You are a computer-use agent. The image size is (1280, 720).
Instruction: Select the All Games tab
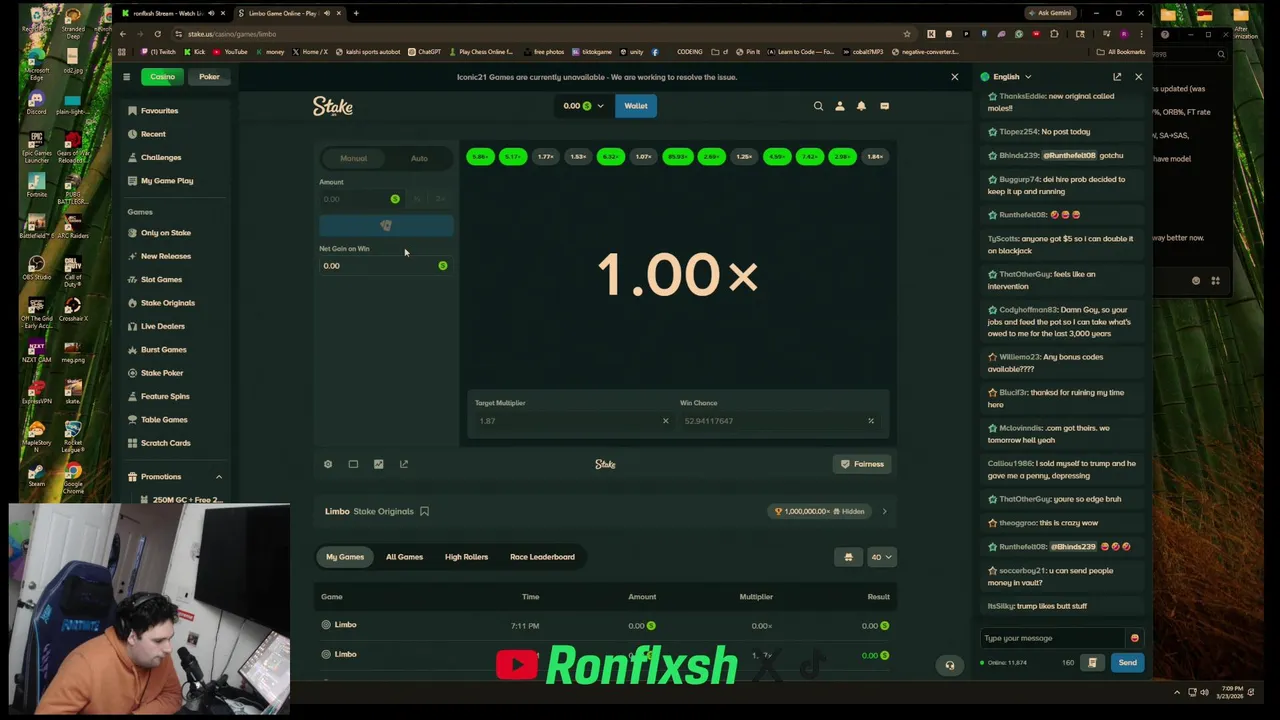point(404,557)
